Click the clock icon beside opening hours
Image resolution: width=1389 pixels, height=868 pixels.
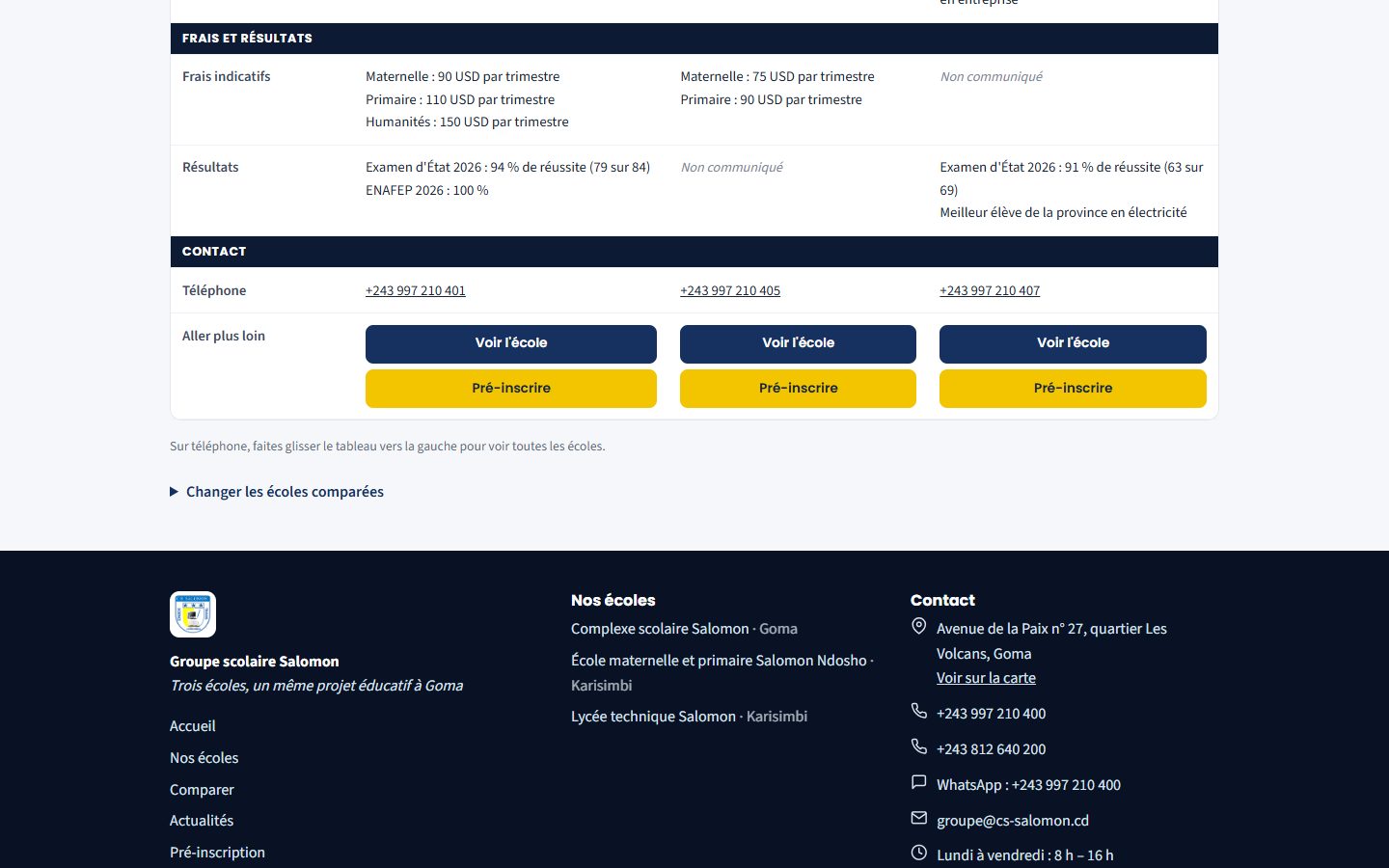click(x=919, y=853)
